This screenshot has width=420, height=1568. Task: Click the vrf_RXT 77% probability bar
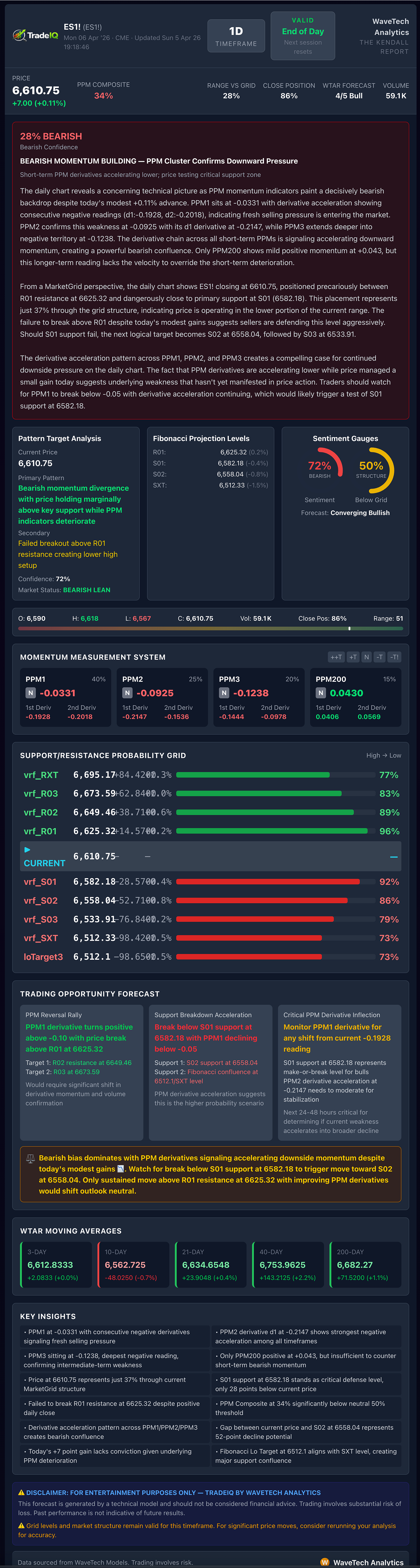coord(275,775)
